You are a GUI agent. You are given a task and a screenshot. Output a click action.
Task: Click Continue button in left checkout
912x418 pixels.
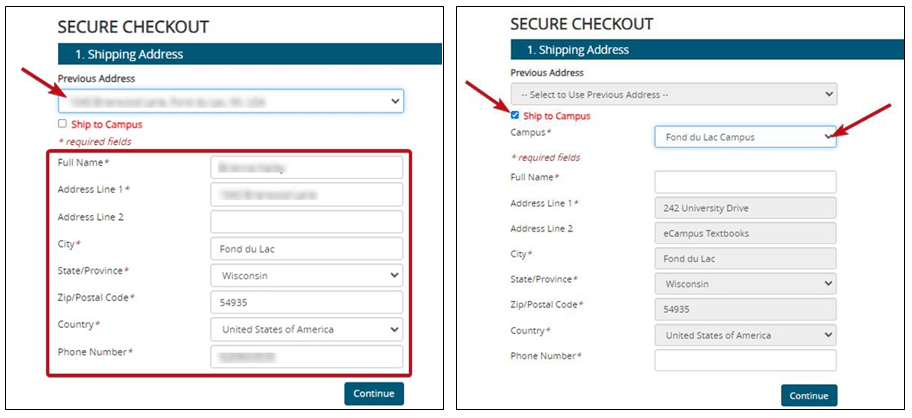click(374, 393)
